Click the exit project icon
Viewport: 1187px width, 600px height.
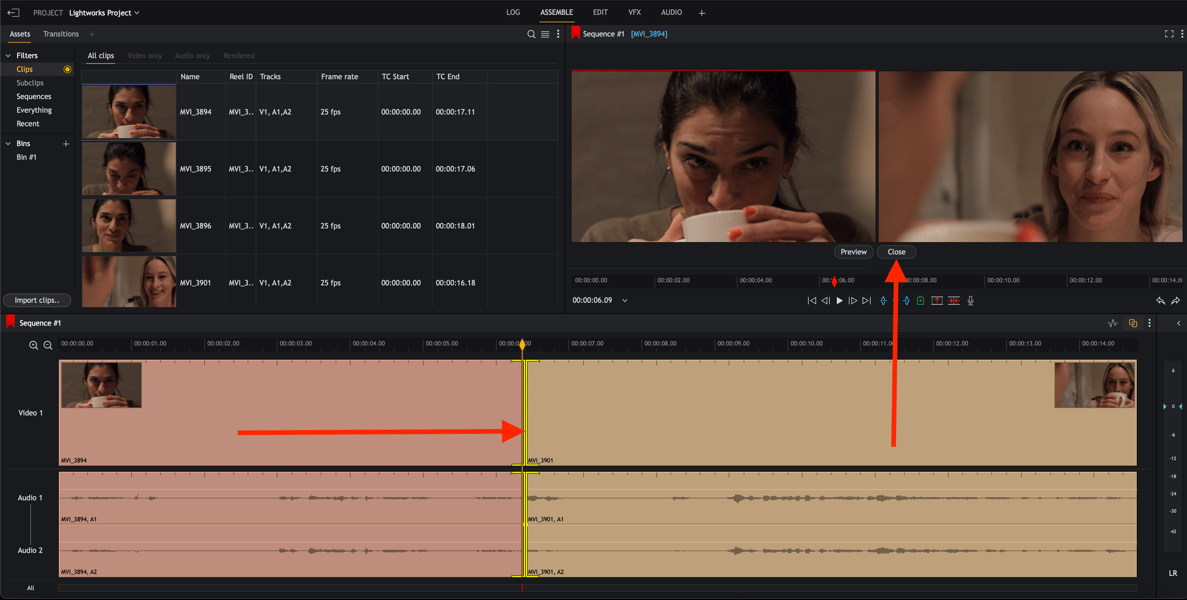[x=13, y=13]
